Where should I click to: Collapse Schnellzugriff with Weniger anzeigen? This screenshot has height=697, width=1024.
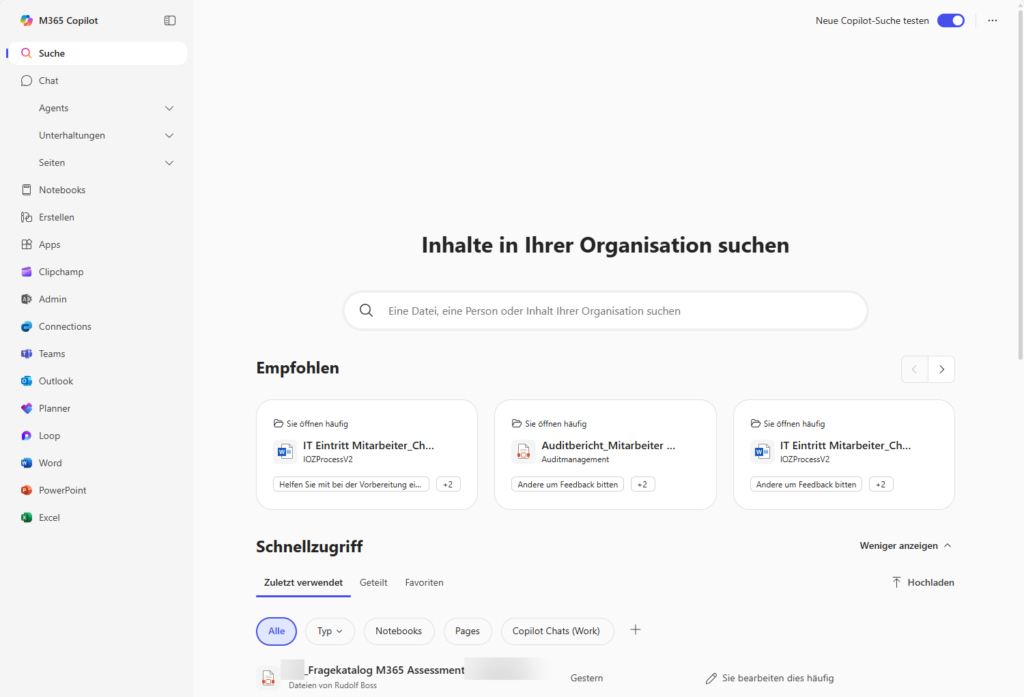pos(905,545)
